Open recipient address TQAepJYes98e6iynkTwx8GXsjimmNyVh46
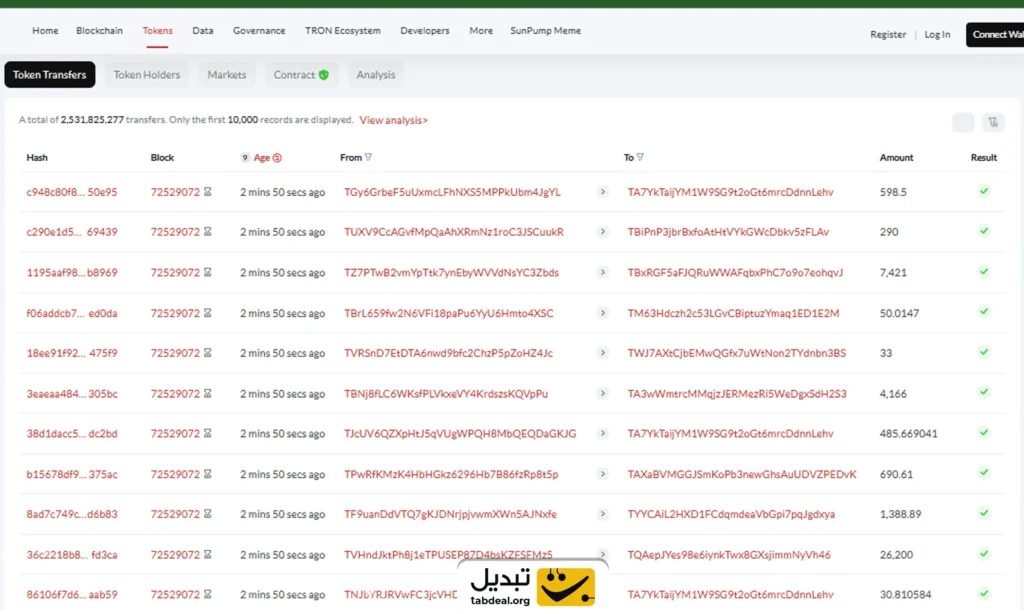The width and height of the screenshot is (1024, 614). point(729,555)
